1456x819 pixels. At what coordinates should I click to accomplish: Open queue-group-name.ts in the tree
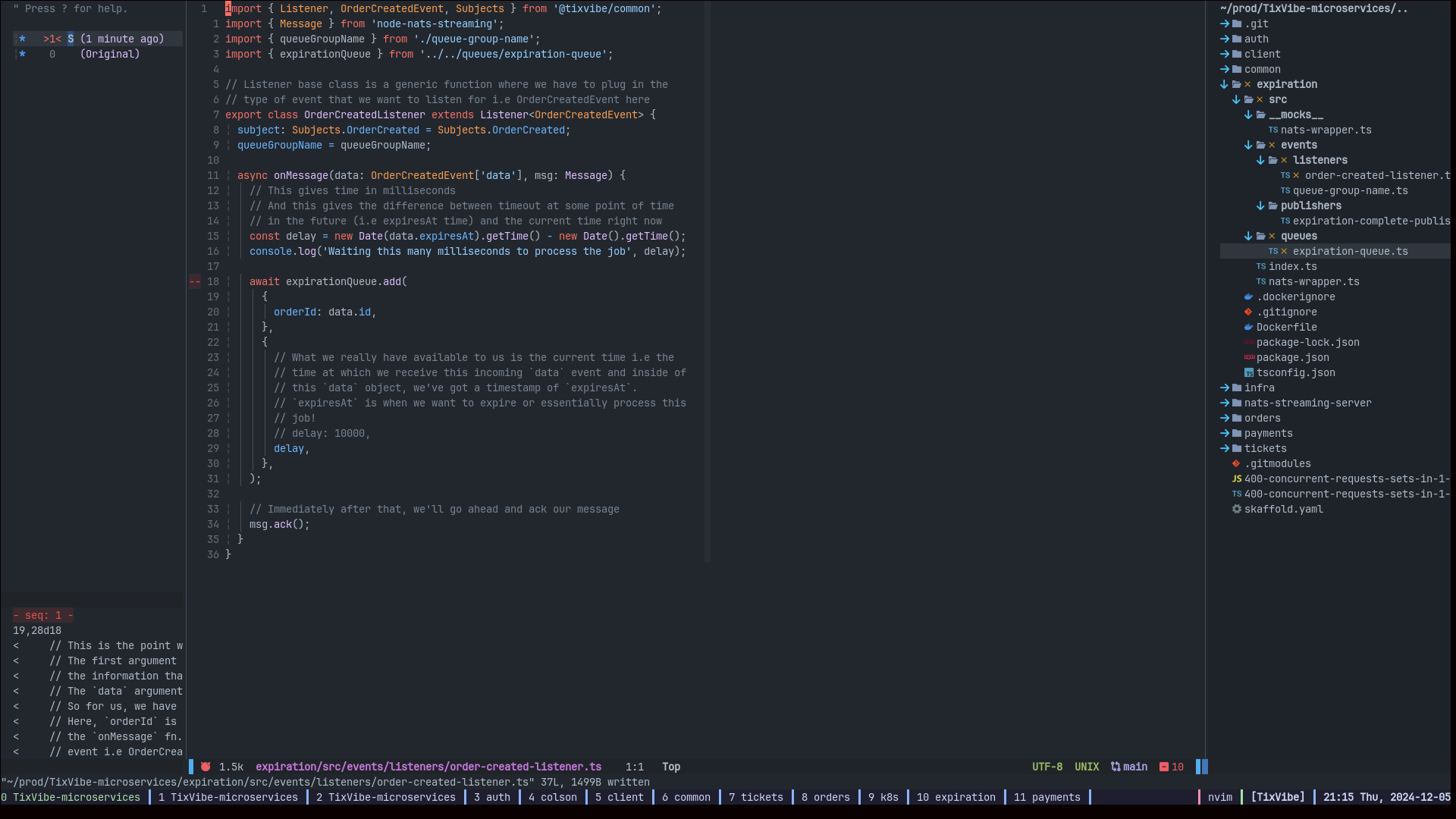coord(1350,190)
